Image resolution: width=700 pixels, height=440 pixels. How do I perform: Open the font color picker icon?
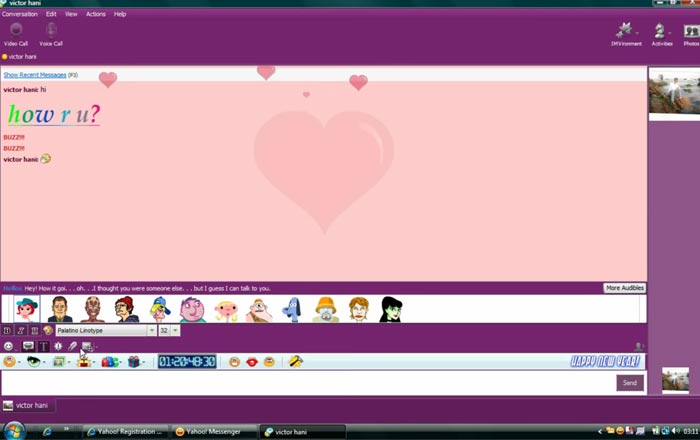click(48, 331)
